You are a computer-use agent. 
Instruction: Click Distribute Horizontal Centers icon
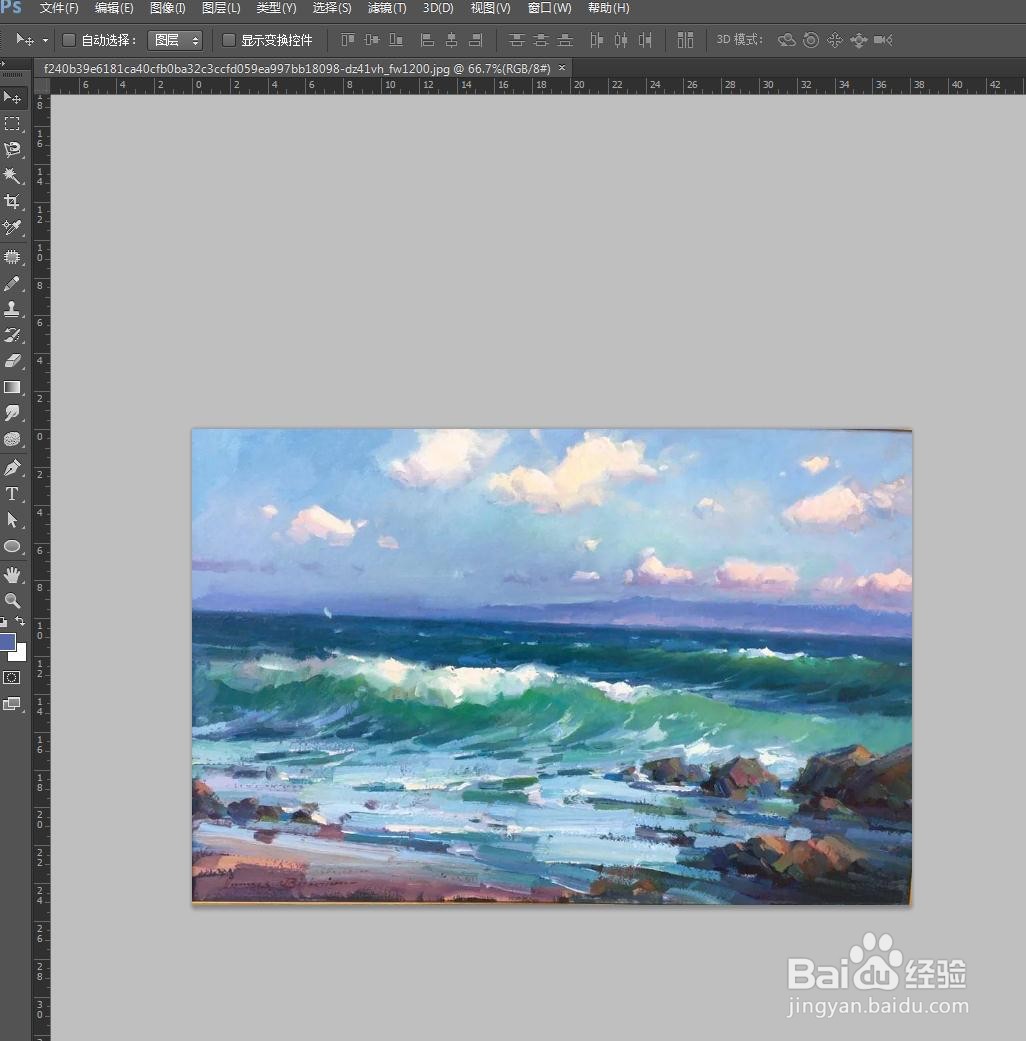(621, 40)
